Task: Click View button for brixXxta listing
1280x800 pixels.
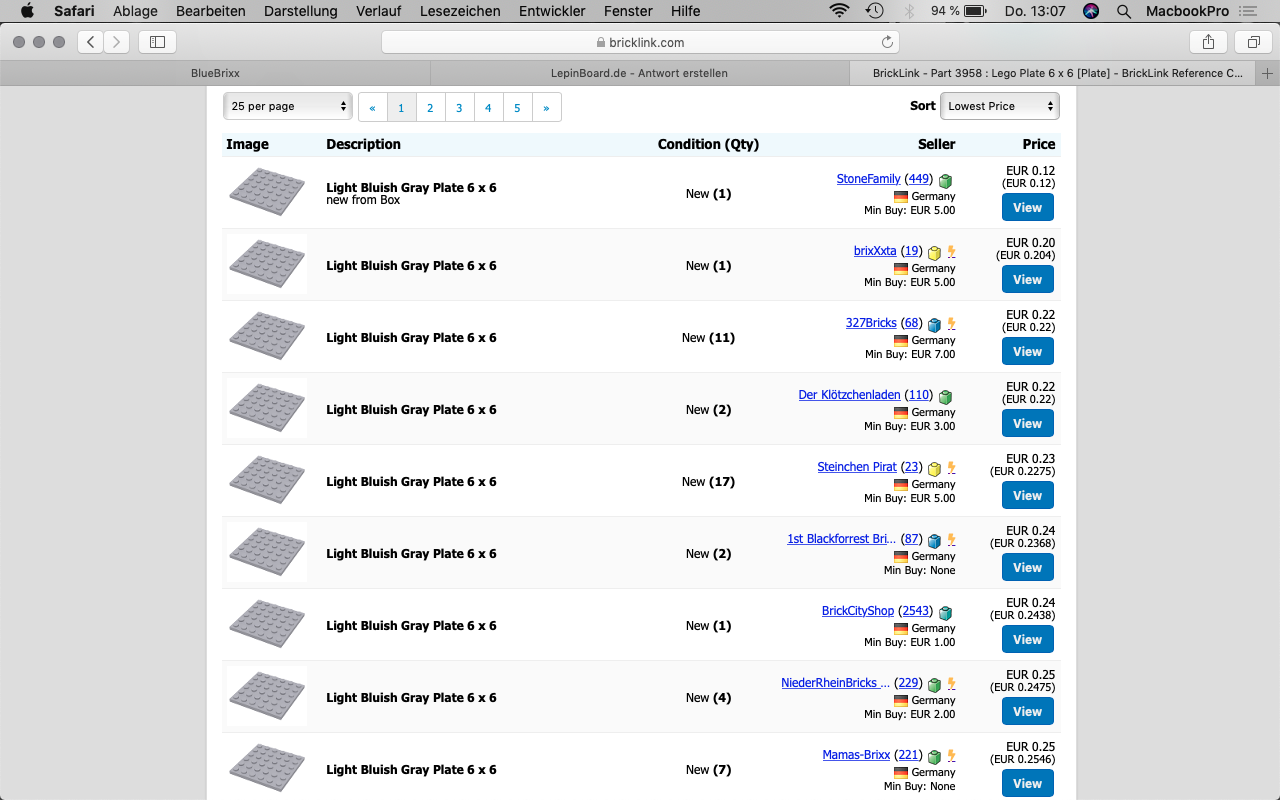Action: 1027,280
